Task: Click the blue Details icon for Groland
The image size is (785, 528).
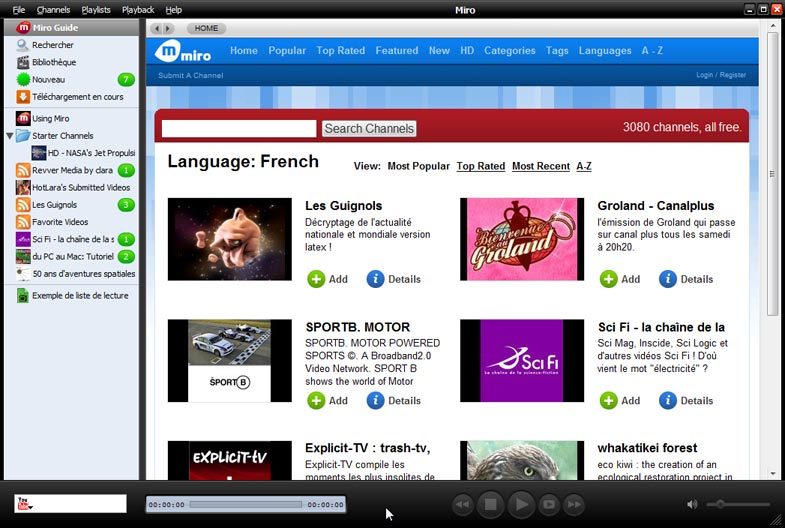Action: pos(668,279)
